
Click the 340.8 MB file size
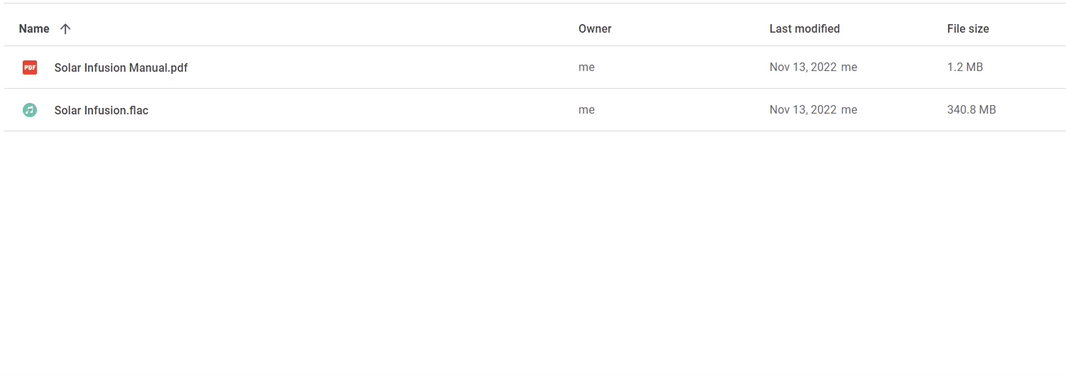972,109
